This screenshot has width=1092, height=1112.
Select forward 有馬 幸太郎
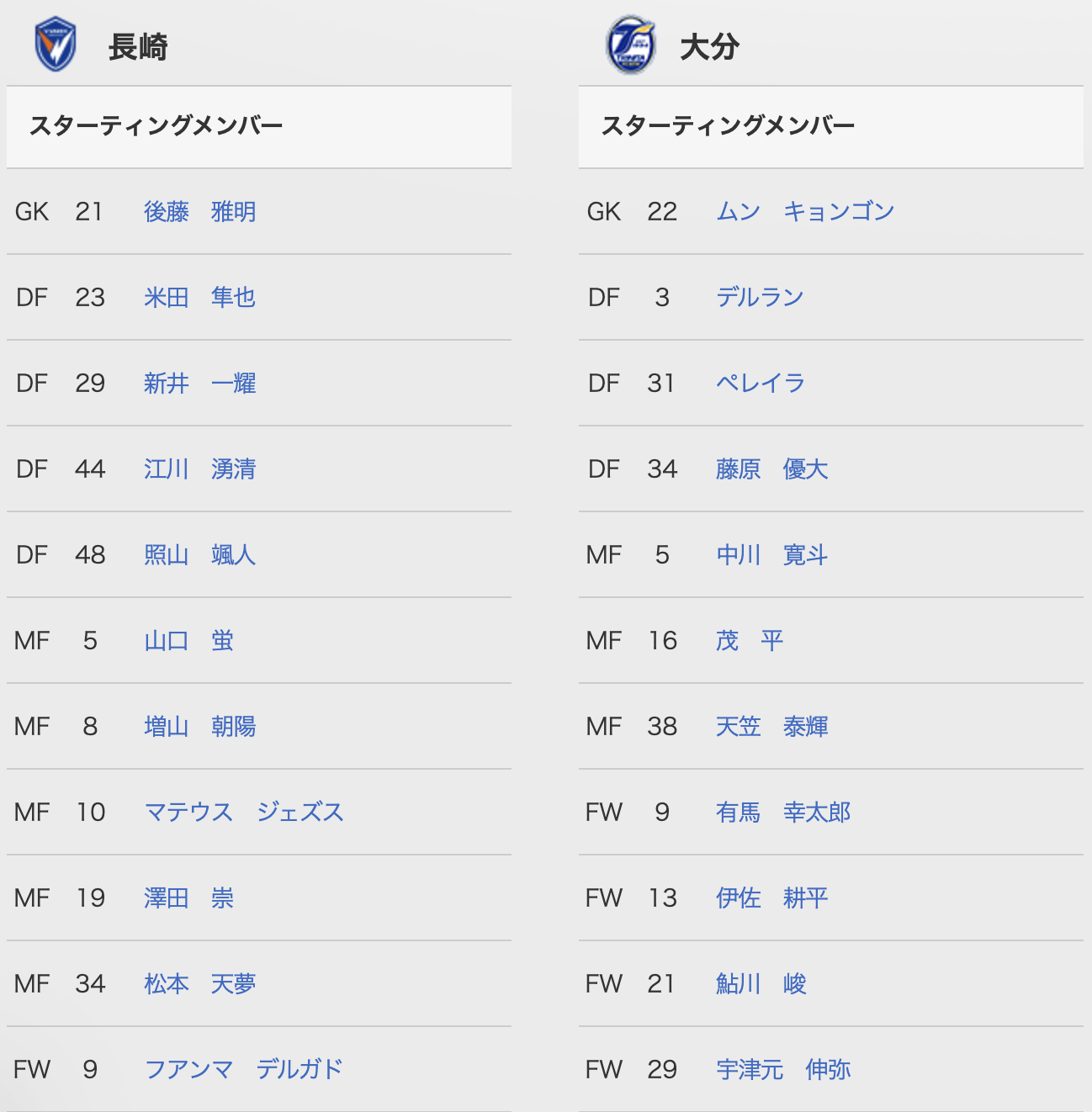click(x=783, y=812)
